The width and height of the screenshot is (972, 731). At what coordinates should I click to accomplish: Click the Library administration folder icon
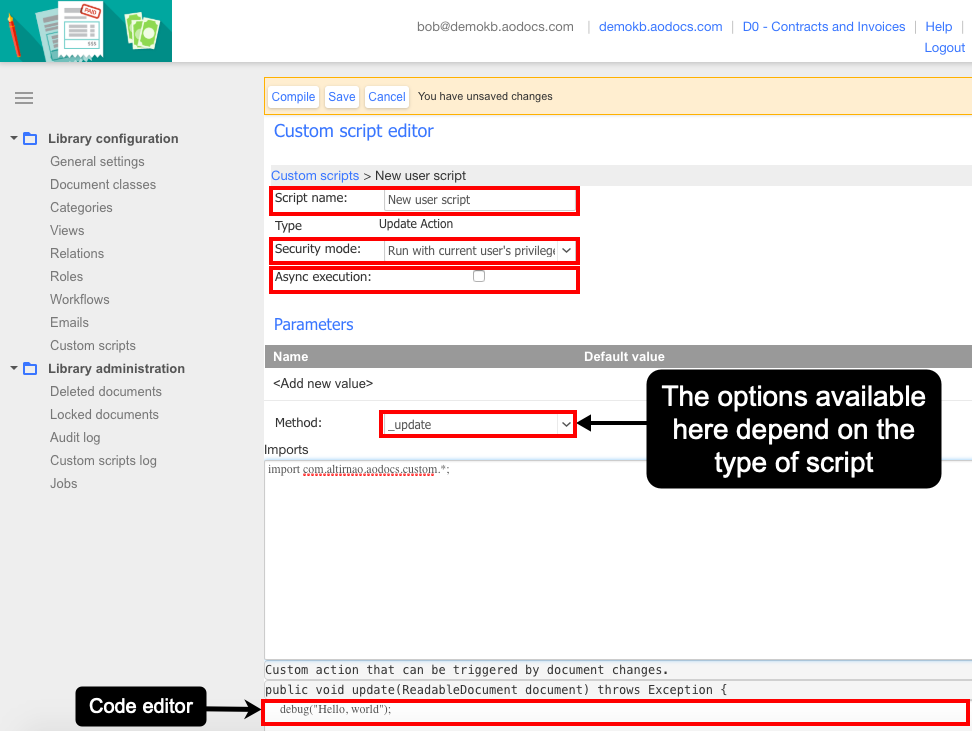[30, 368]
